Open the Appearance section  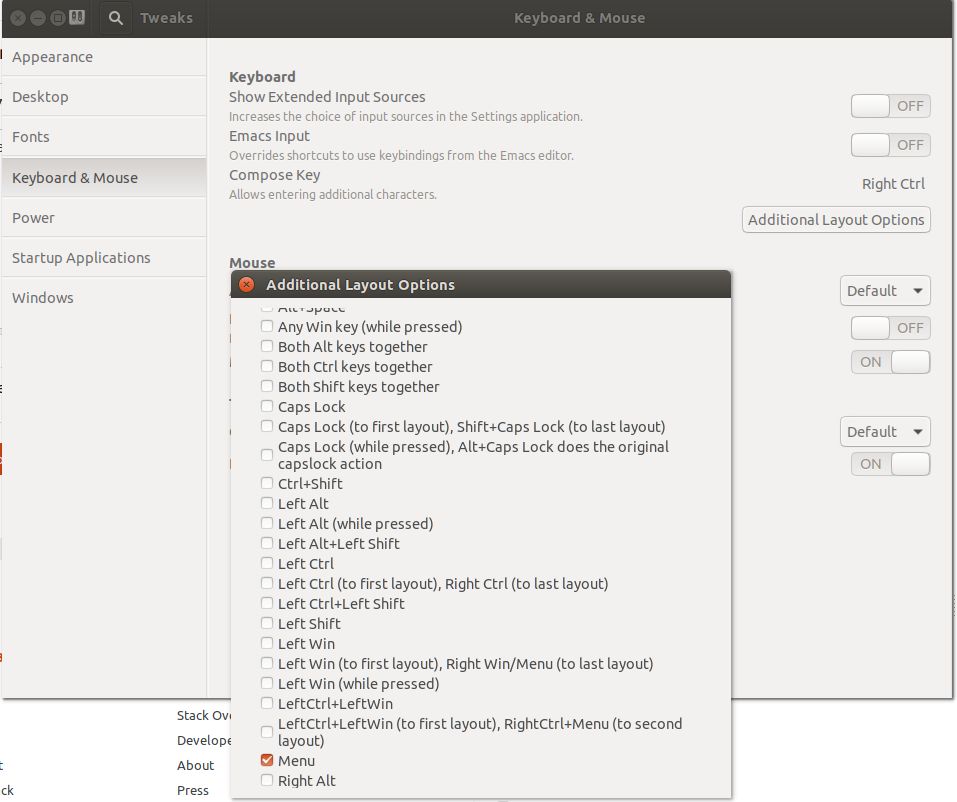[104, 57]
